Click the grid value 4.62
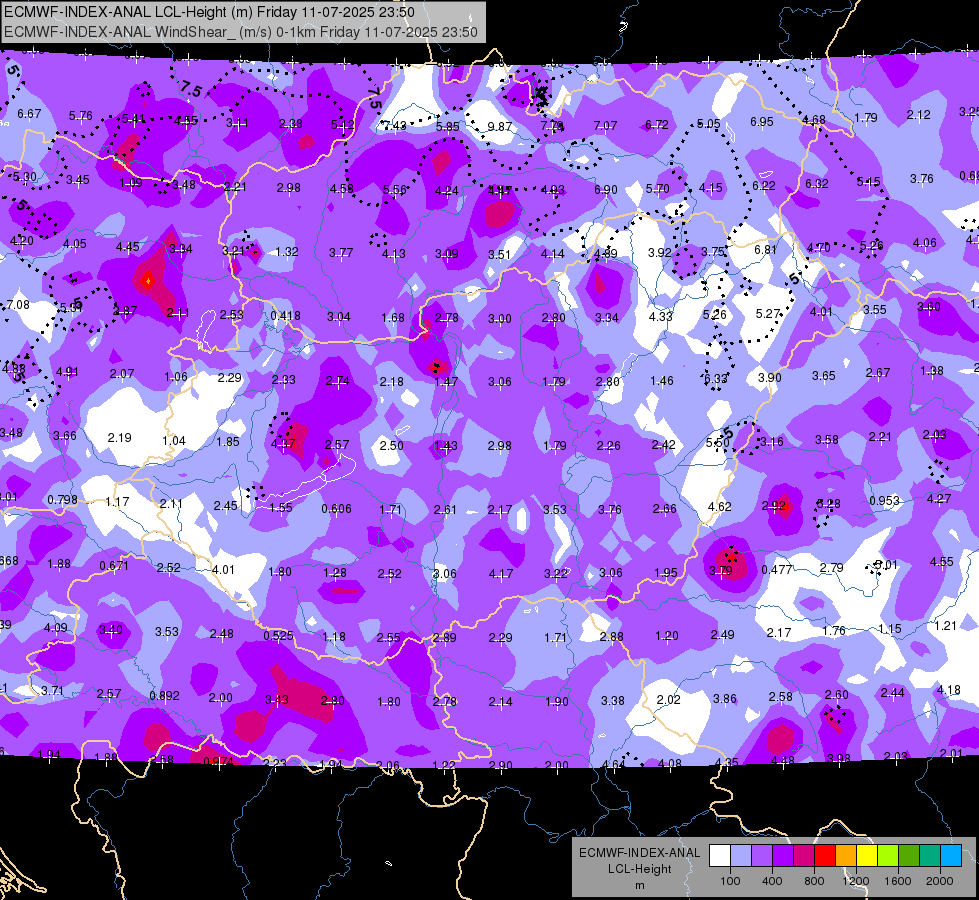This screenshot has width=979, height=900. tap(719, 507)
